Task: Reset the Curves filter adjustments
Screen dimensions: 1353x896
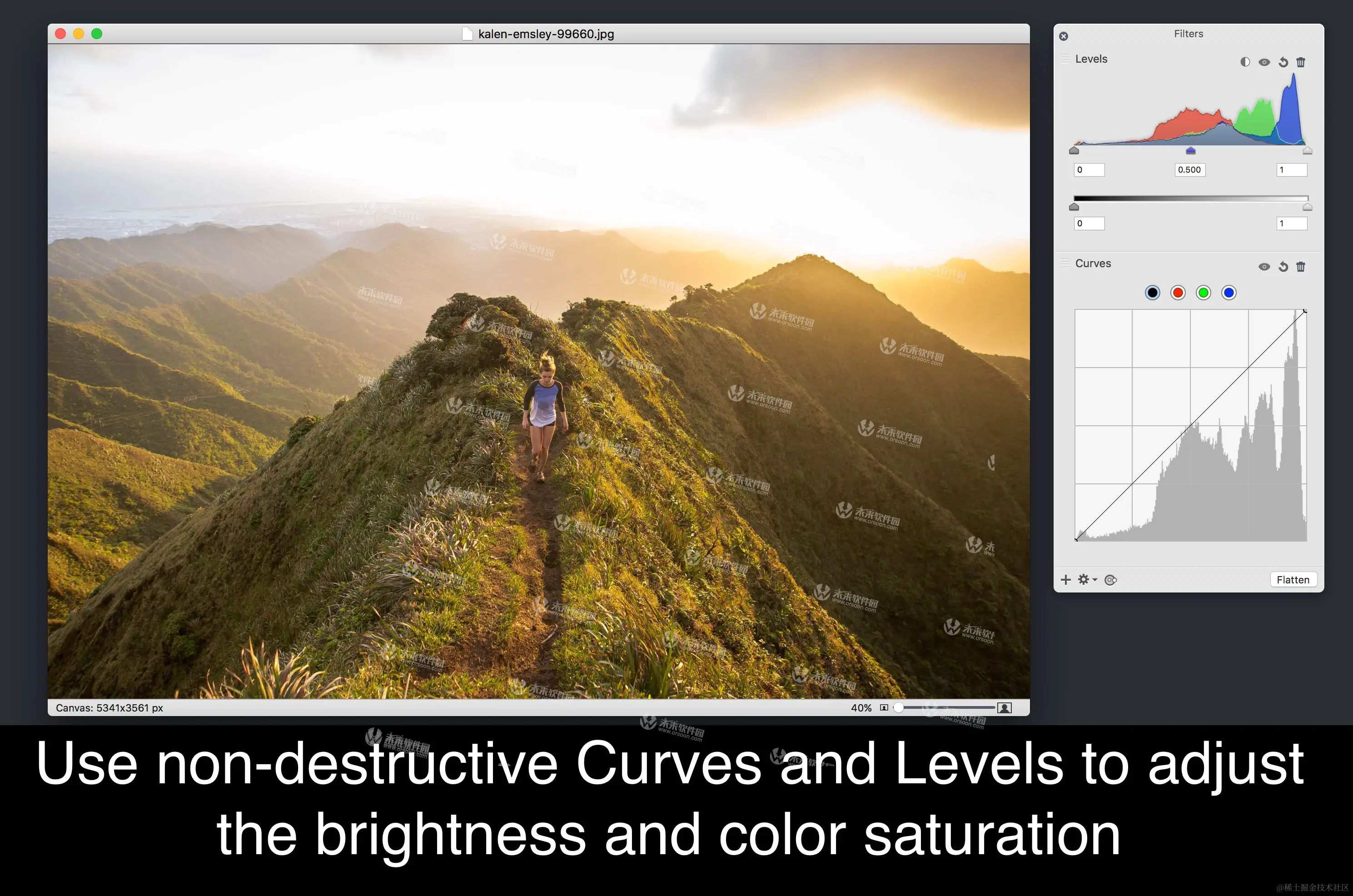Action: point(1283,267)
